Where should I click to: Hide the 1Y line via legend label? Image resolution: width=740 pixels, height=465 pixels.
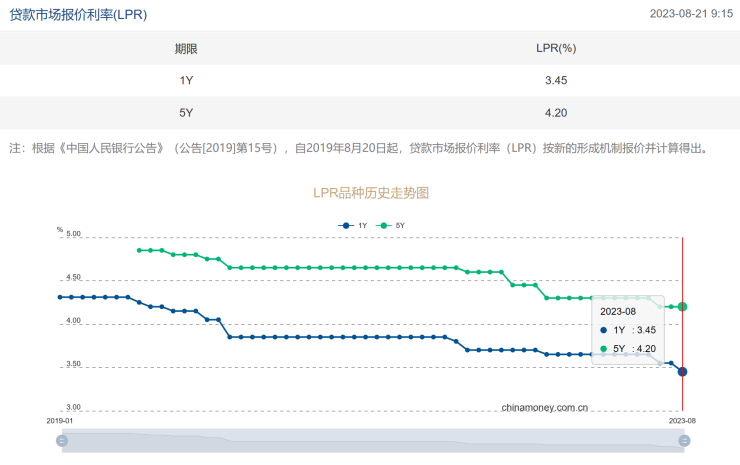click(x=362, y=225)
